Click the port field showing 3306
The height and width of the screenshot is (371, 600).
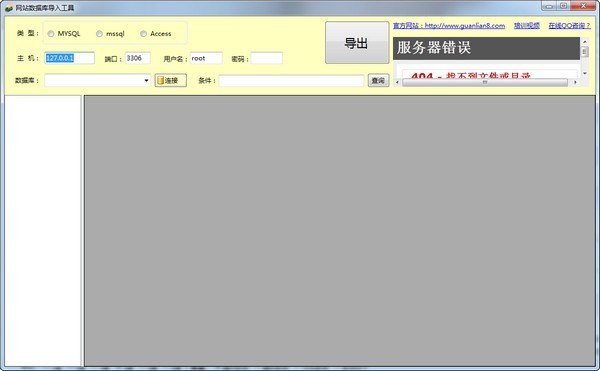[x=138, y=58]
